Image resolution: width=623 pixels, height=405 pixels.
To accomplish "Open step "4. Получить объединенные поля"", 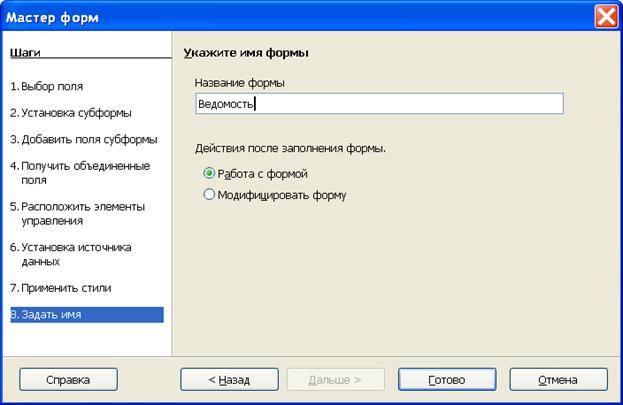I will [80, 172].
